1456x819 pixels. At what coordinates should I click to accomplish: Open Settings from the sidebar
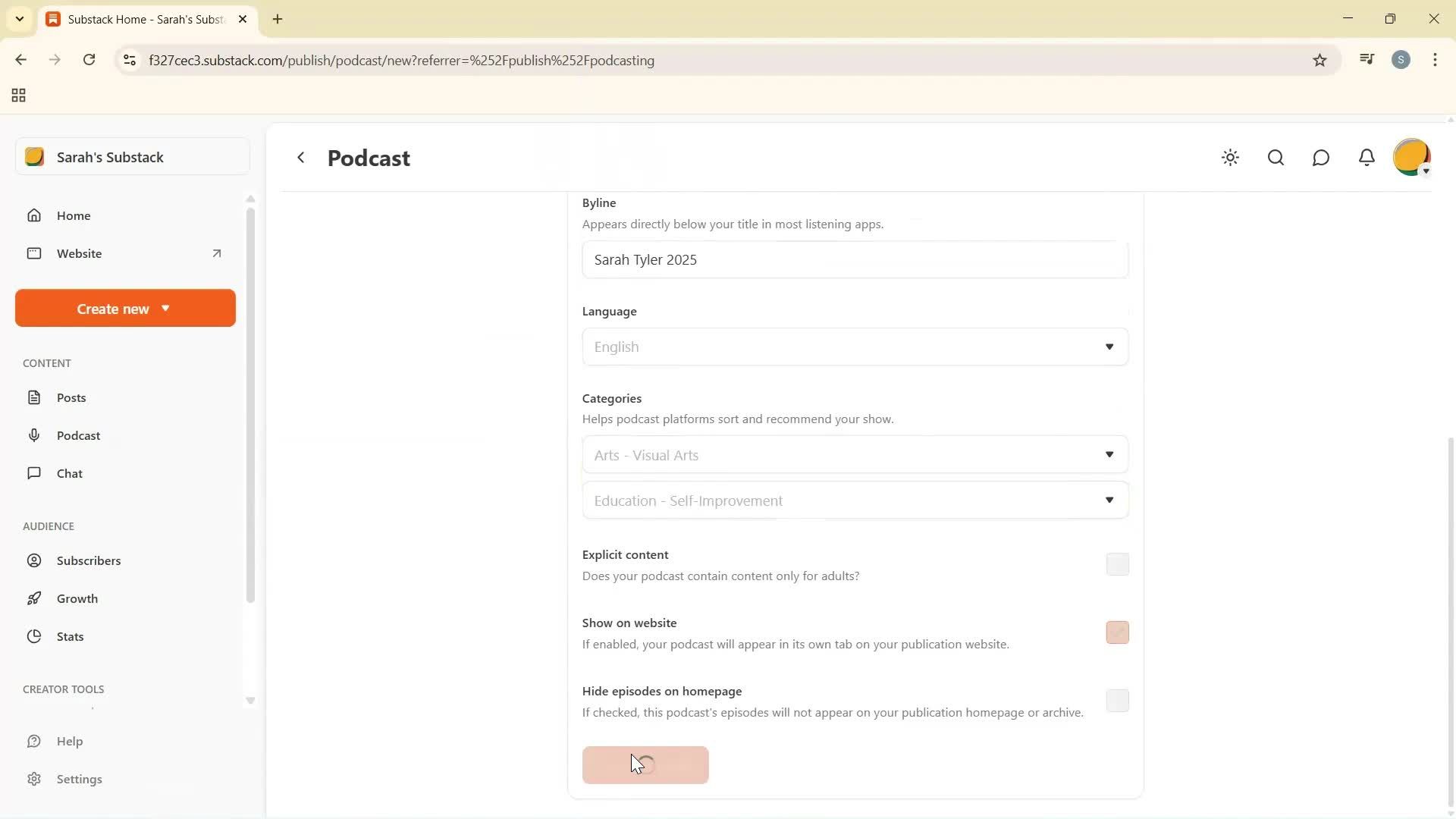(x=79, y=779)
